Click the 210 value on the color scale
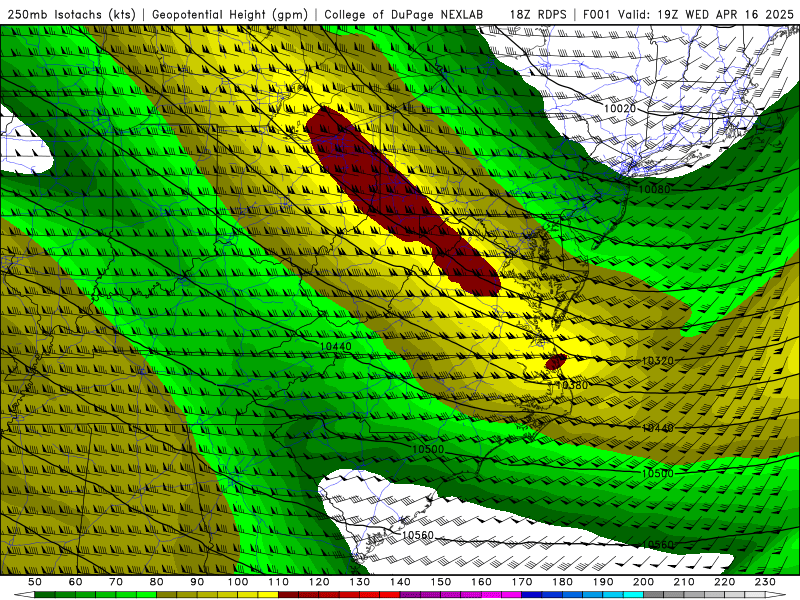Screen dimensions: 800x600 [684, 582]
